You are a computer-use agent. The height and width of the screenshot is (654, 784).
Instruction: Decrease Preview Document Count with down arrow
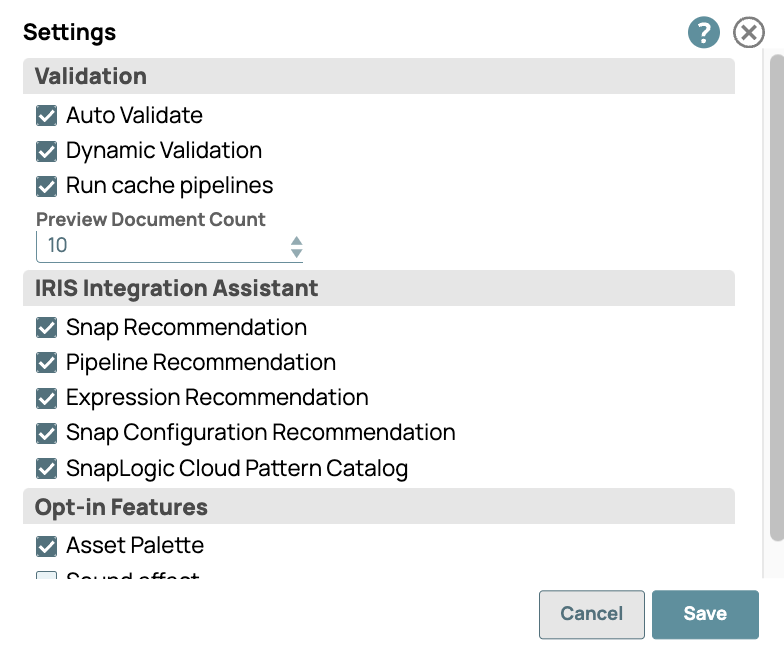pyautogui.click(x=296, y=253)
